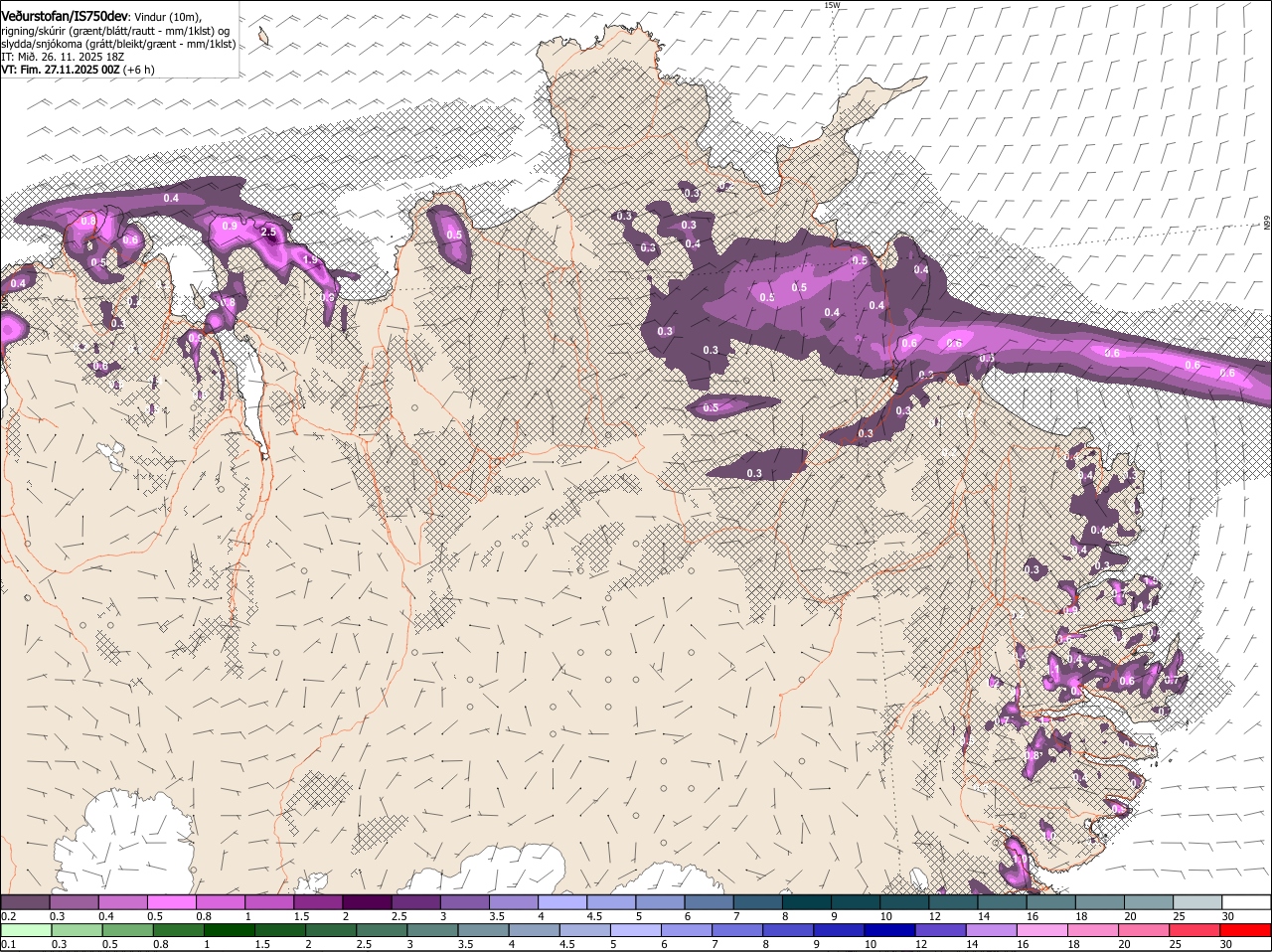Click the light lavender 4.5 swatch on the snow scale
The height and width of the screenshot is (952, 1272).
610,902
